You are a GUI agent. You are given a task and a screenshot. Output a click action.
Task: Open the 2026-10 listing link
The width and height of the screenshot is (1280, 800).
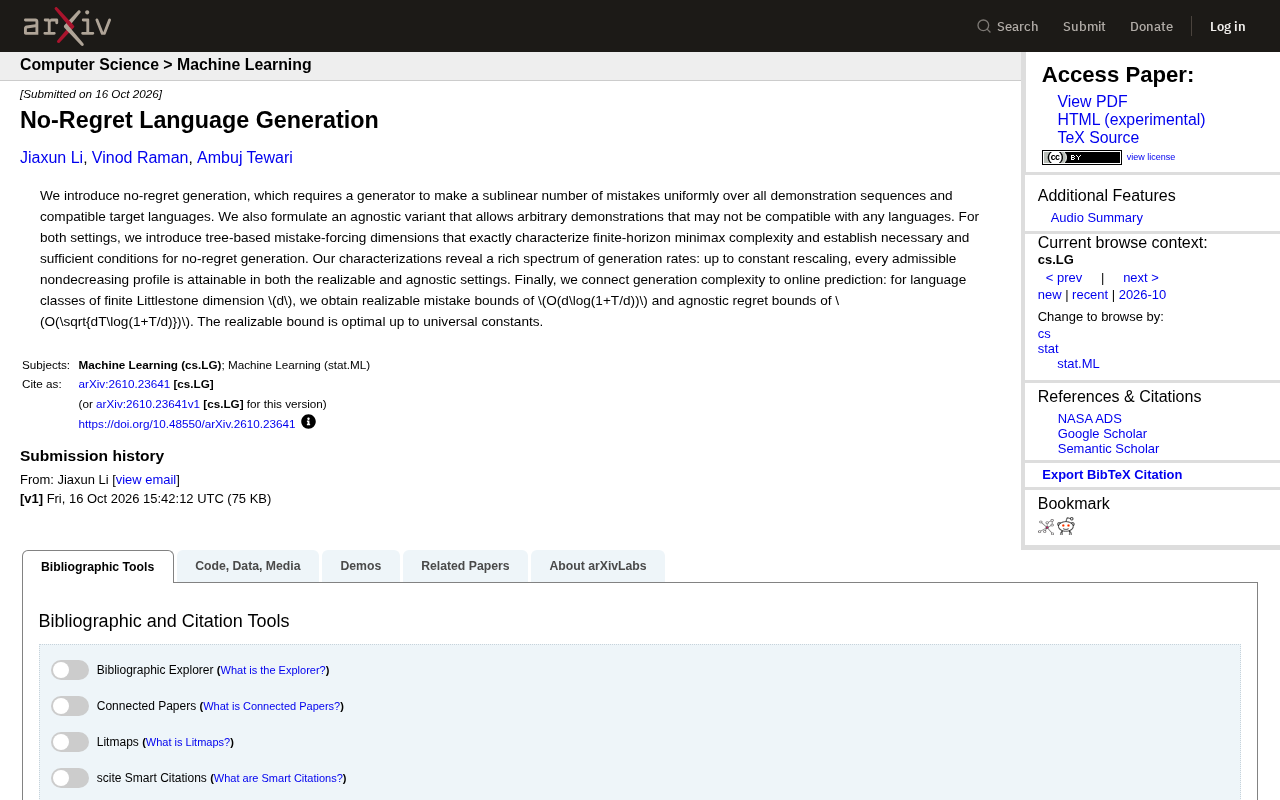click(x=1142, y=295)
